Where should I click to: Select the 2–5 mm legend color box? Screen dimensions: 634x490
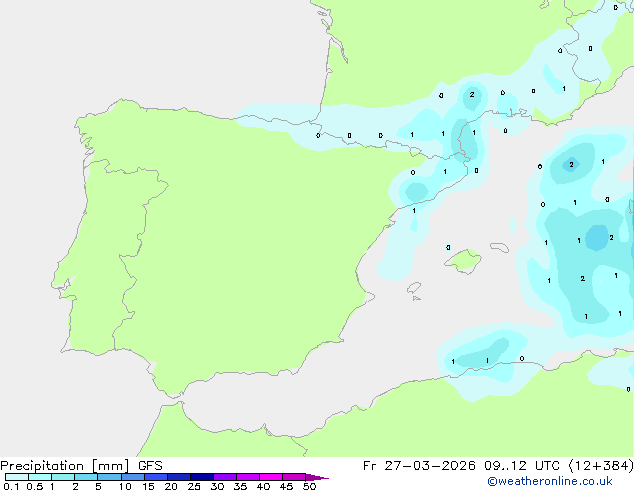(86, 477)
